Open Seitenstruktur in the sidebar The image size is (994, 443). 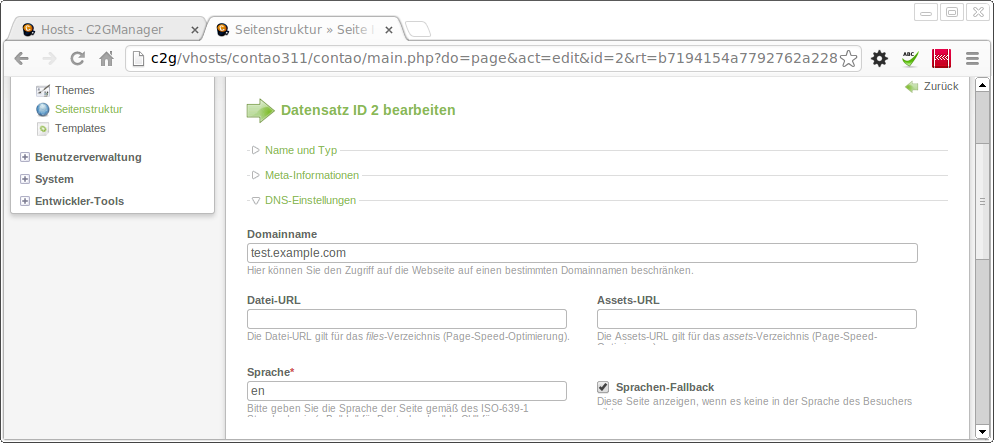point(89,110)
